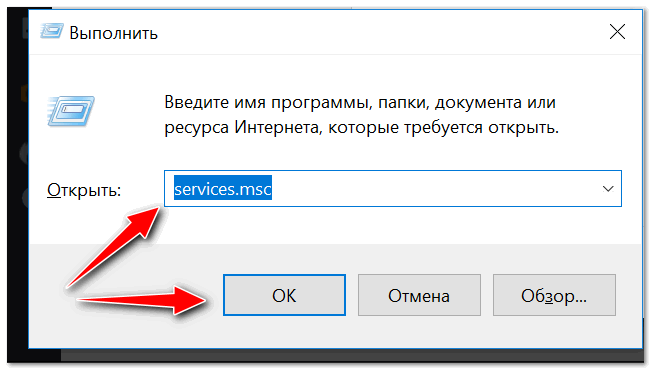
Task: Click the line starting "Введите имя программы"
Action: tap(360, 102)
